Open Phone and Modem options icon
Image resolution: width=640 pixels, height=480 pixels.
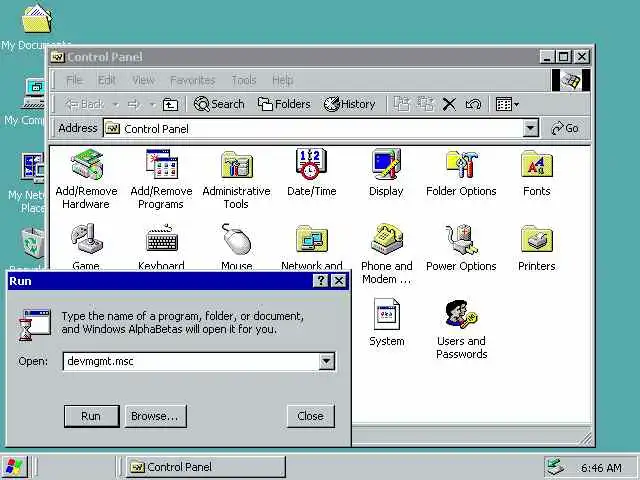click(x=387, y=253)
